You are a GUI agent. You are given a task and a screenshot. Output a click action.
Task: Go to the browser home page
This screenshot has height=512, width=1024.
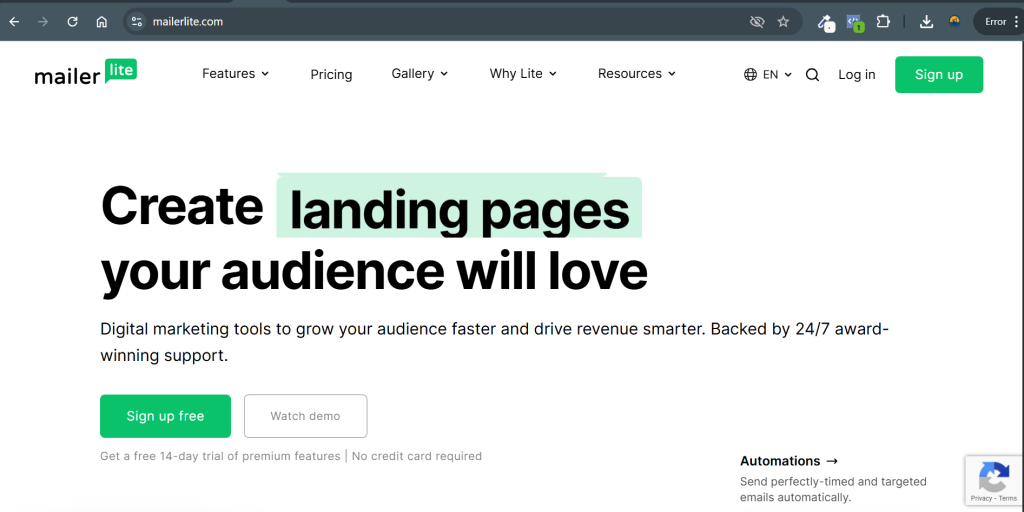coord(101,22)
